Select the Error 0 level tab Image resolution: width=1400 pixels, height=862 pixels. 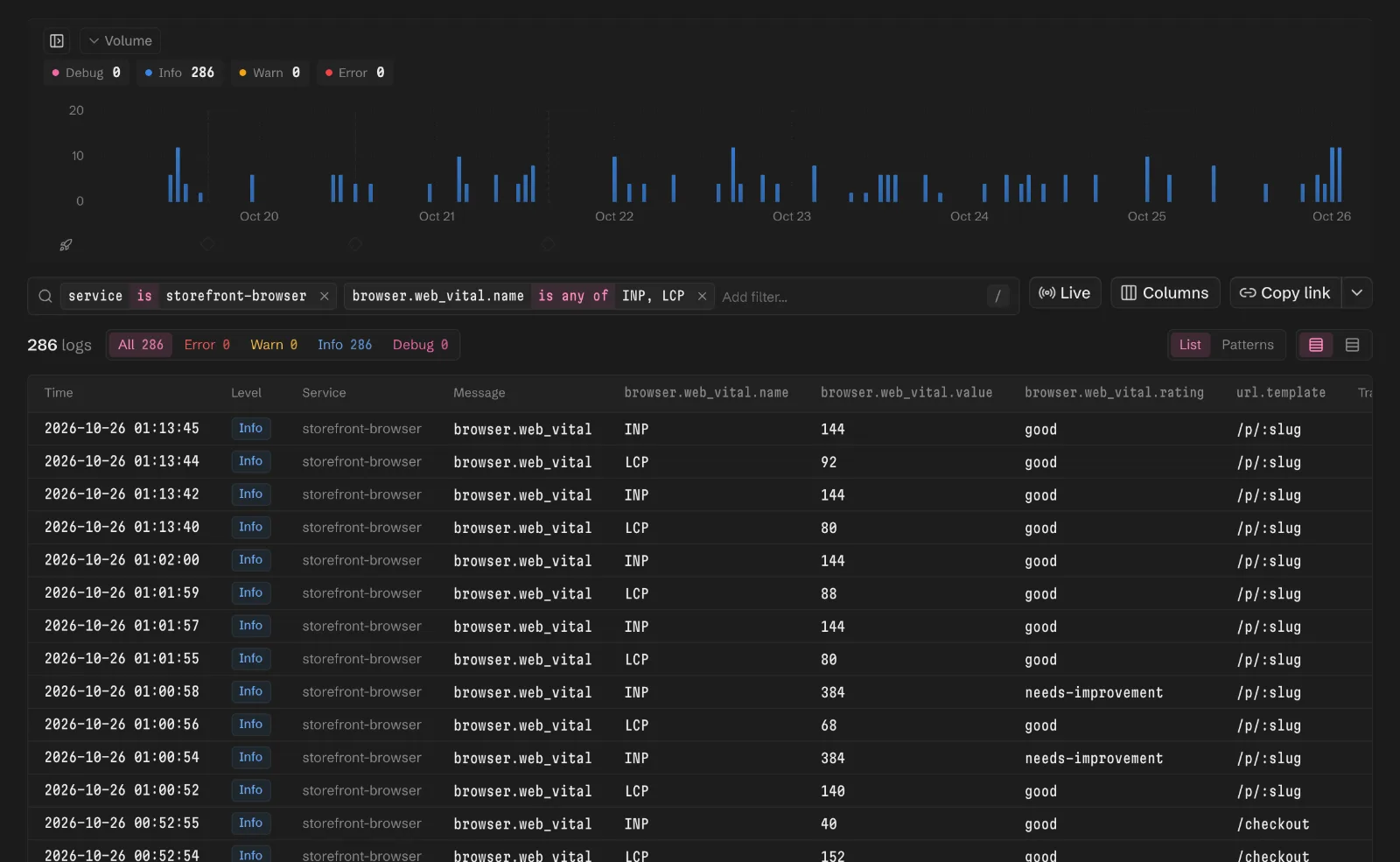point(207,345)
